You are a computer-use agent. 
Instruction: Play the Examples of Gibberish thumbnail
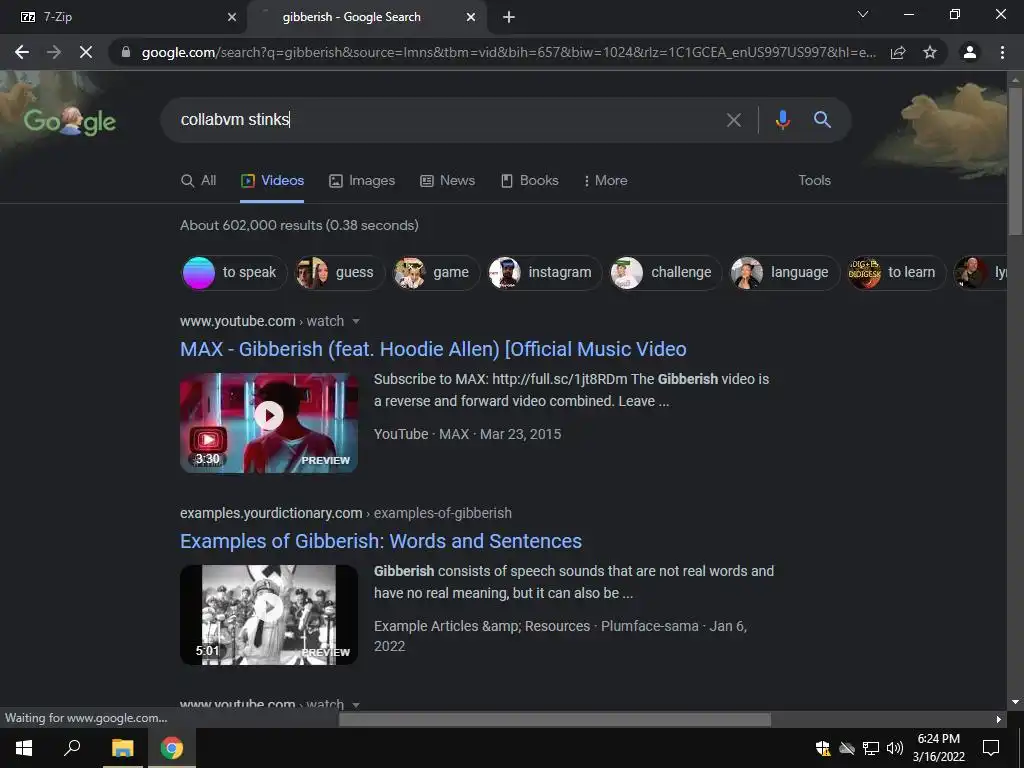coord(269,615)
